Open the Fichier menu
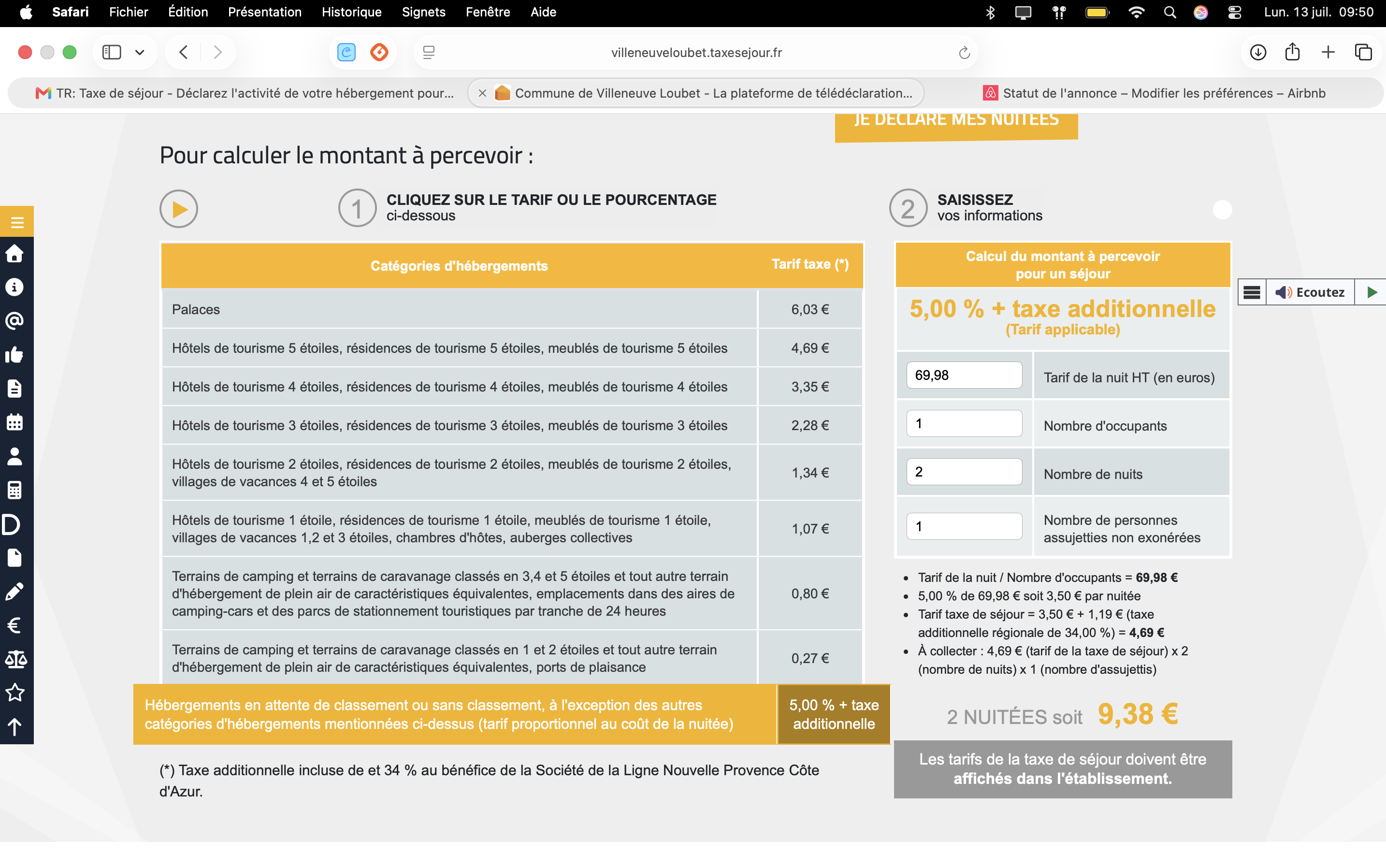The height and width of the screenshot is (868, 1386). (x=129, y=12)
